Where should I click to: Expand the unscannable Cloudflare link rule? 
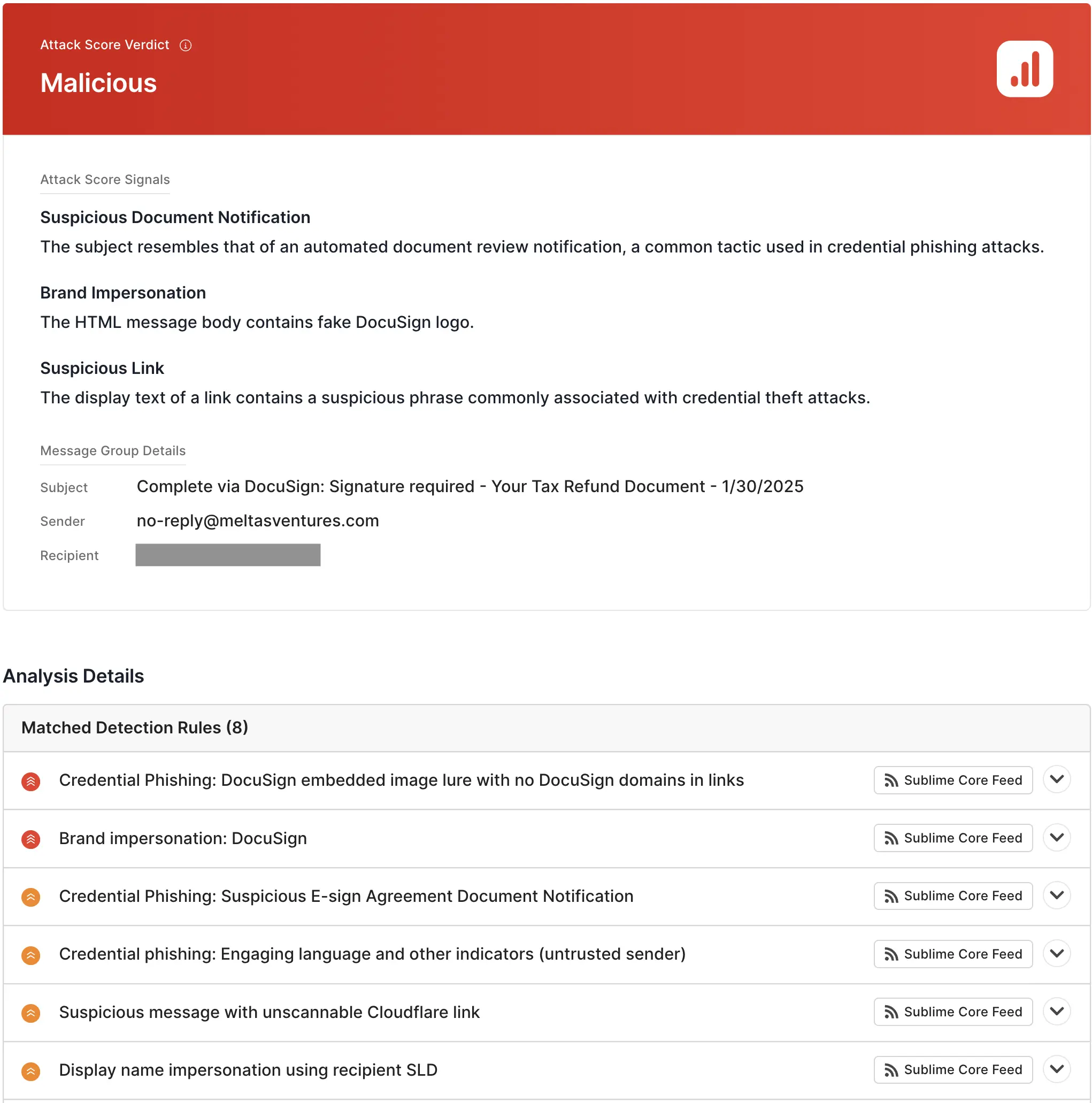tap(1056, 1011)
